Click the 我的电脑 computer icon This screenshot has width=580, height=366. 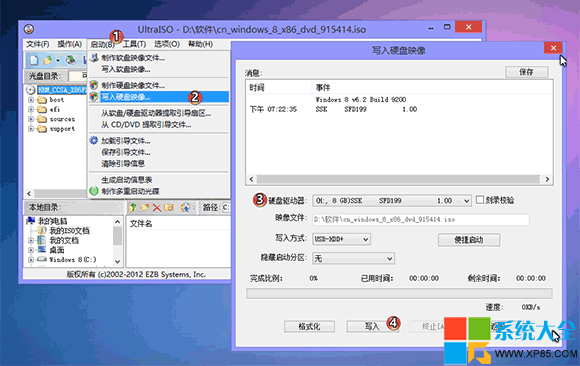(x=31, y=221)
